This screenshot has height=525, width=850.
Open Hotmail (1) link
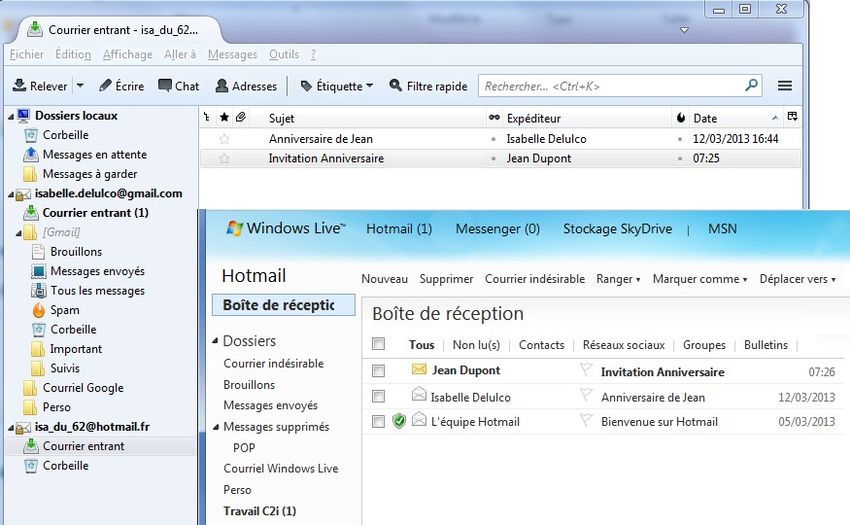(399, 229)
